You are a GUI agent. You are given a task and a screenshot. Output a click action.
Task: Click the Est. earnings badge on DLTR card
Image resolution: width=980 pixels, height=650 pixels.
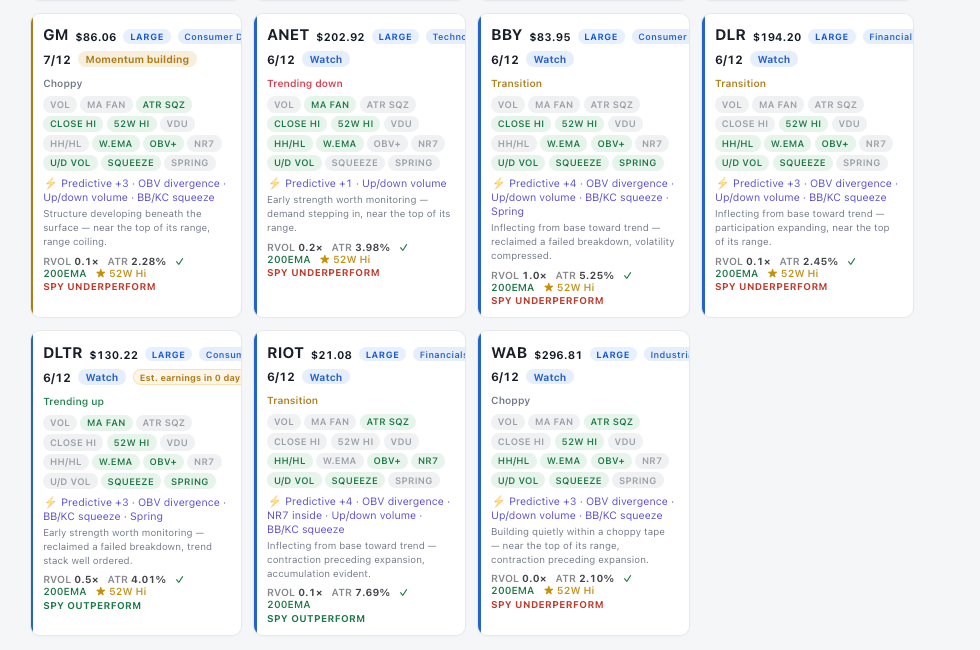tap(188, 378)
